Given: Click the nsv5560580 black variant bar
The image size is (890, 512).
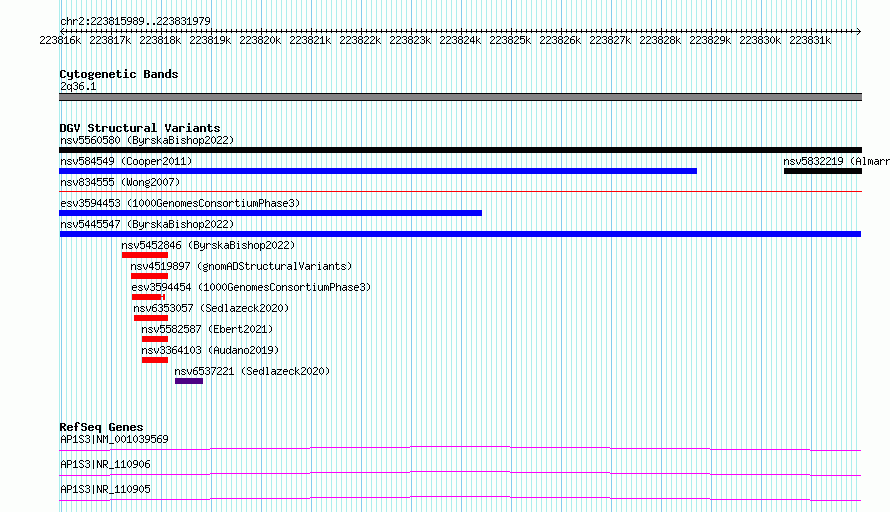Looking at the screenshot, I should tap(460, 150).
